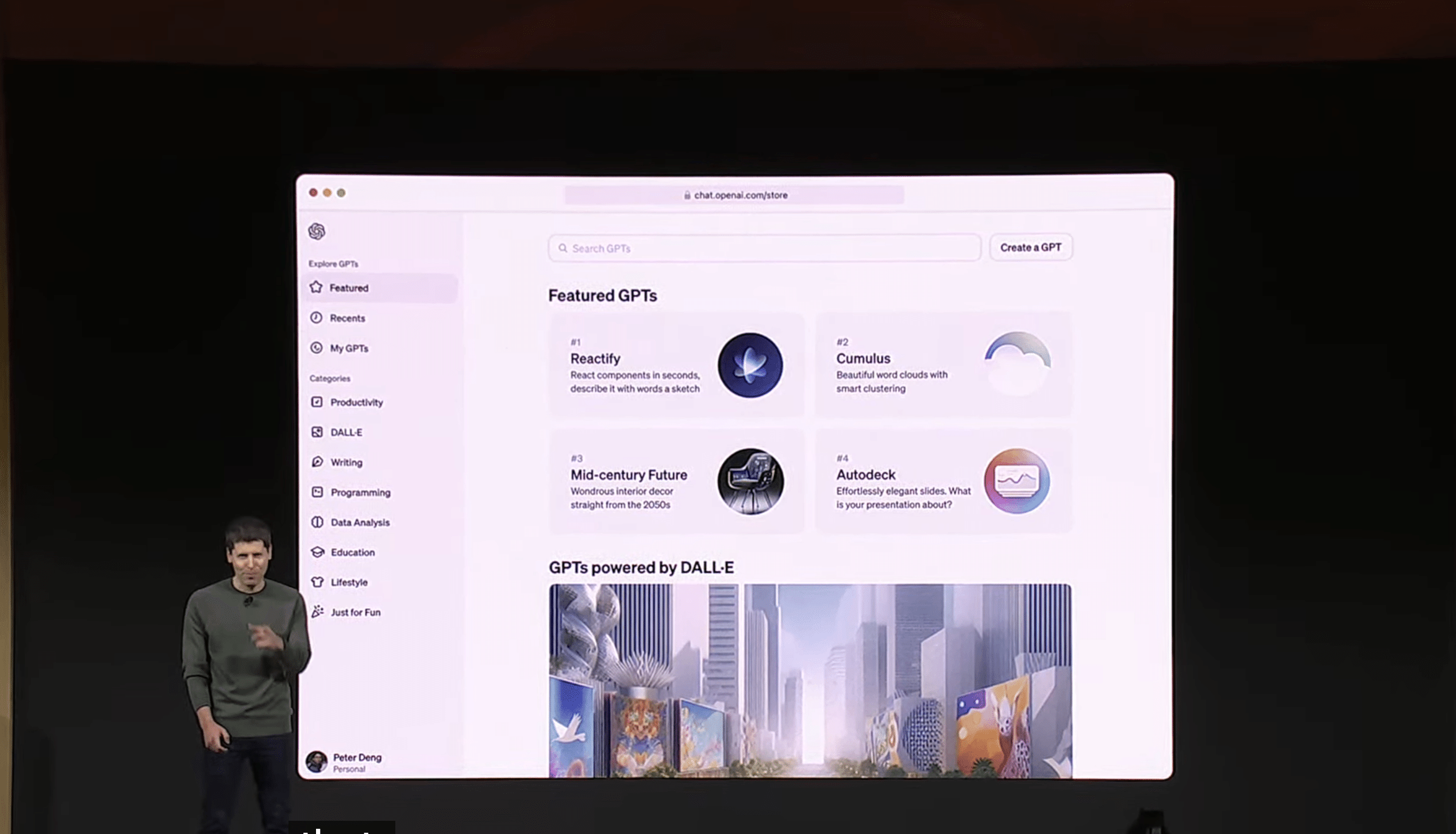Viewport: 1456px width, 834px height.
Task: Click the Cumulus cloud icon
Action: point(1017,363)
